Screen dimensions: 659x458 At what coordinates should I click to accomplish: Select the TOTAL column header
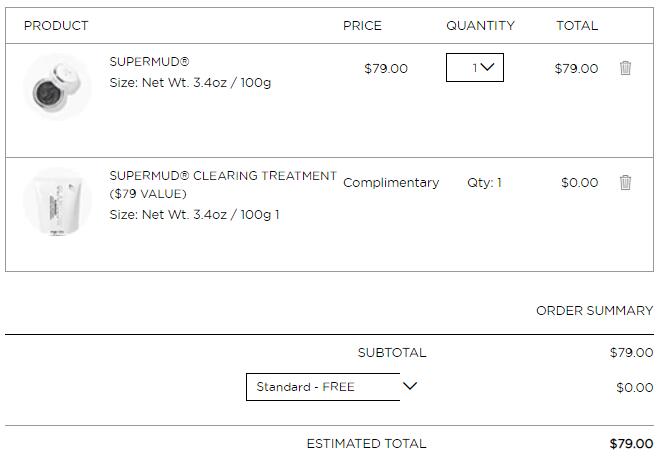[x=577, y=25]
